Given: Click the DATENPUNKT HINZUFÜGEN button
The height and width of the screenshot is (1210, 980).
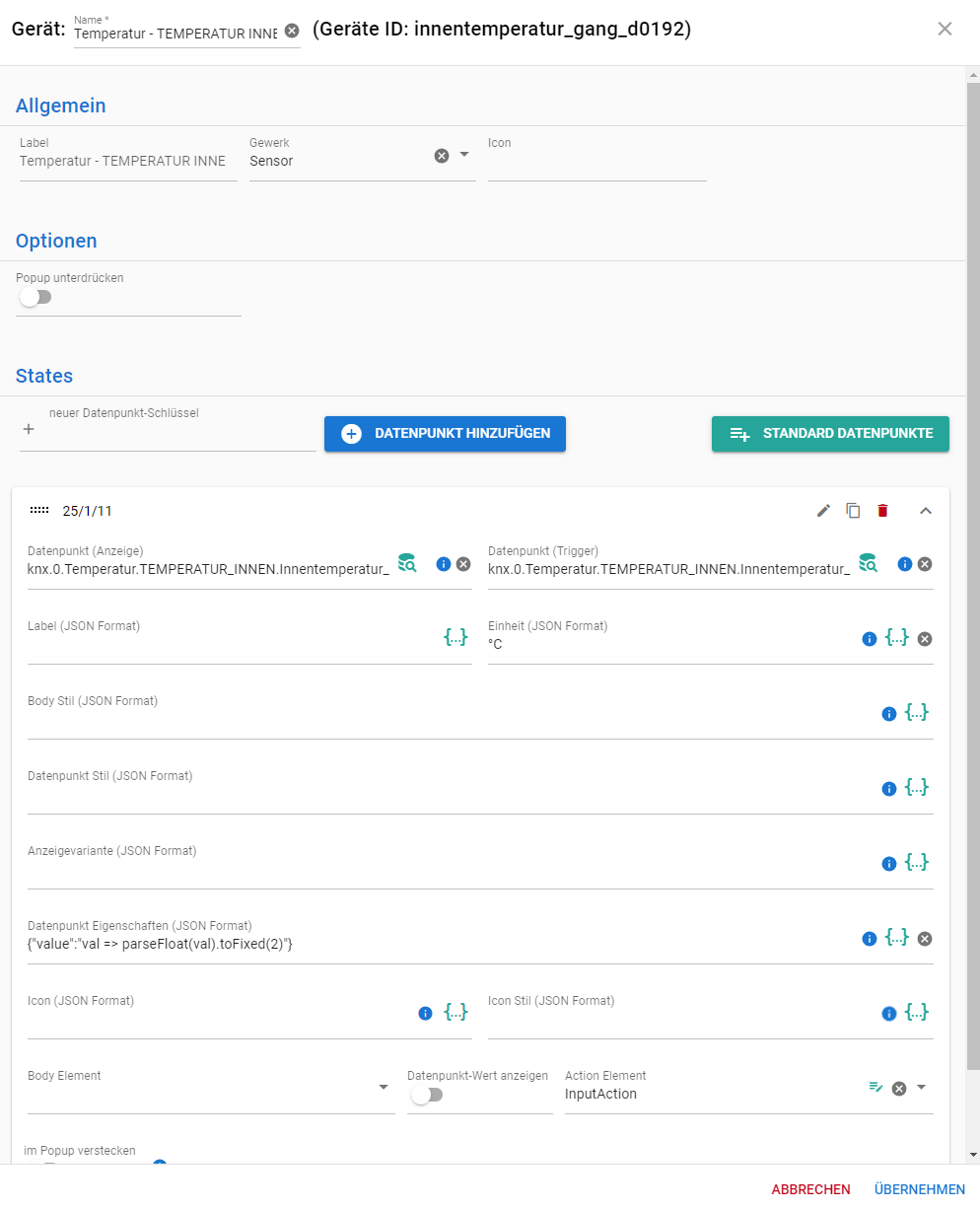Looking at the screenshot, I should pos(445,434).
